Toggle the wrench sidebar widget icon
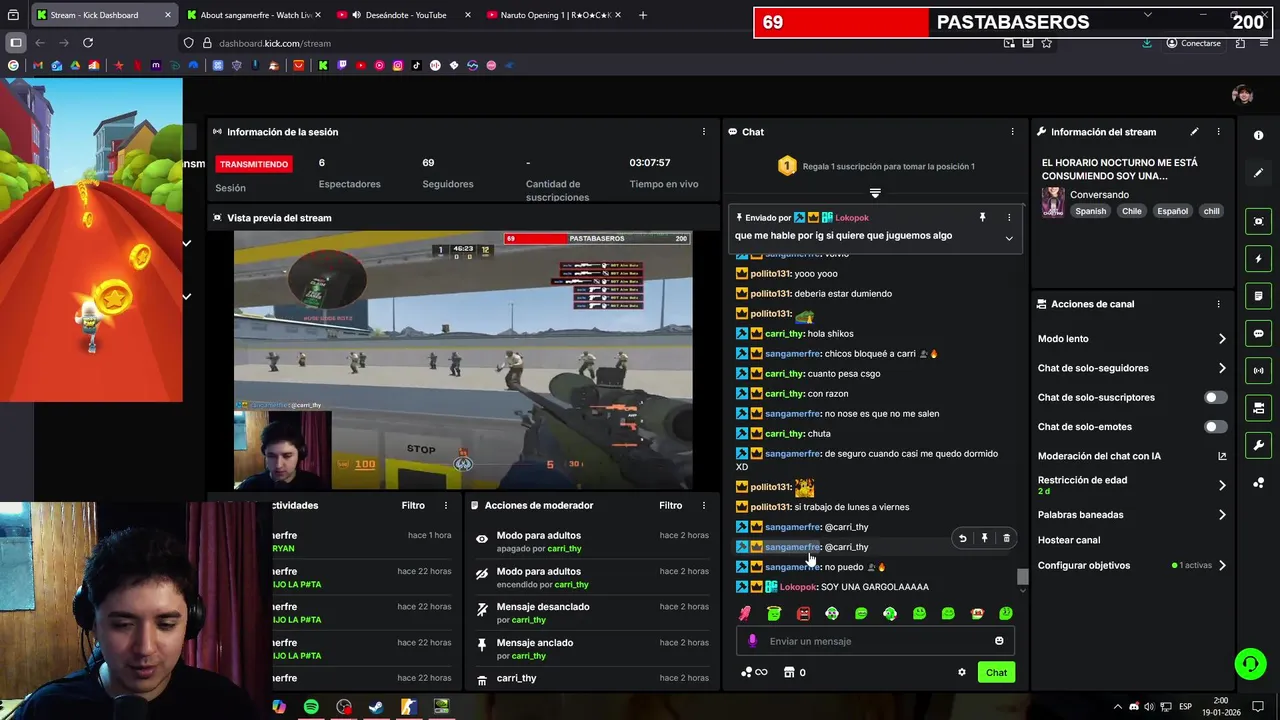 coord(1258,445)
